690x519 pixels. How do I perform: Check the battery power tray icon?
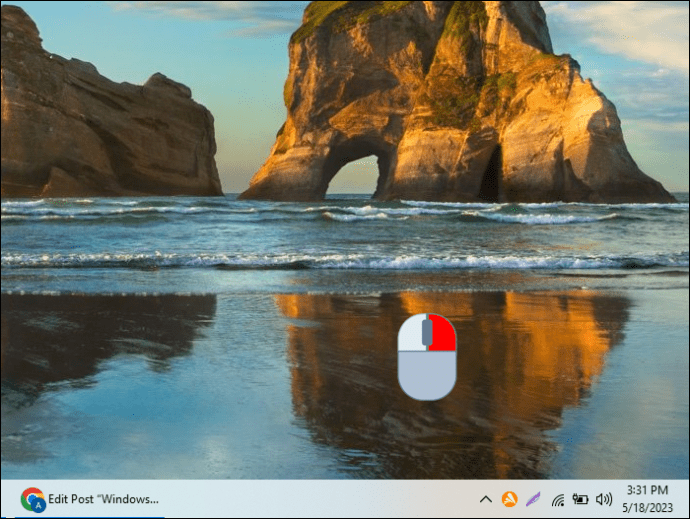[x=580, y=499]
